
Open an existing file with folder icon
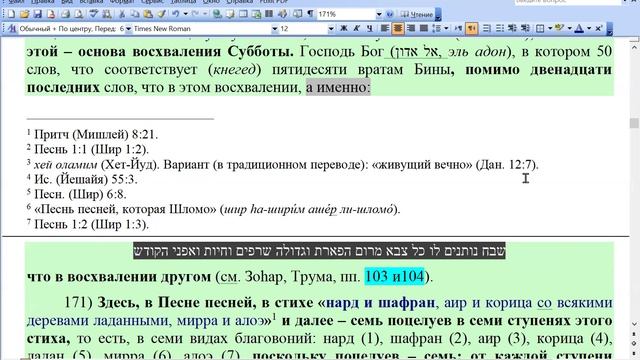(x=24, y=14)
